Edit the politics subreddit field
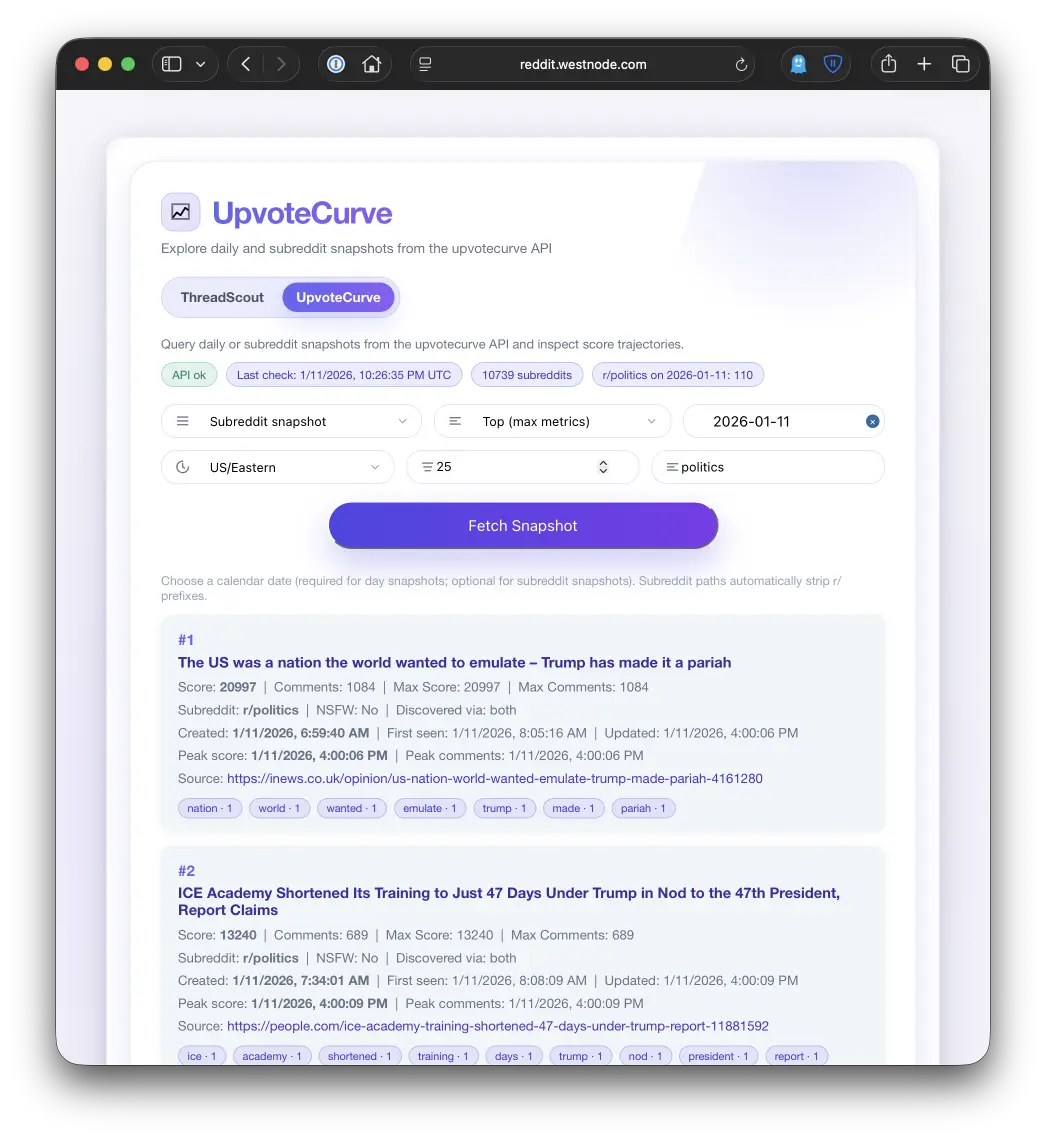 coord(768,467)
